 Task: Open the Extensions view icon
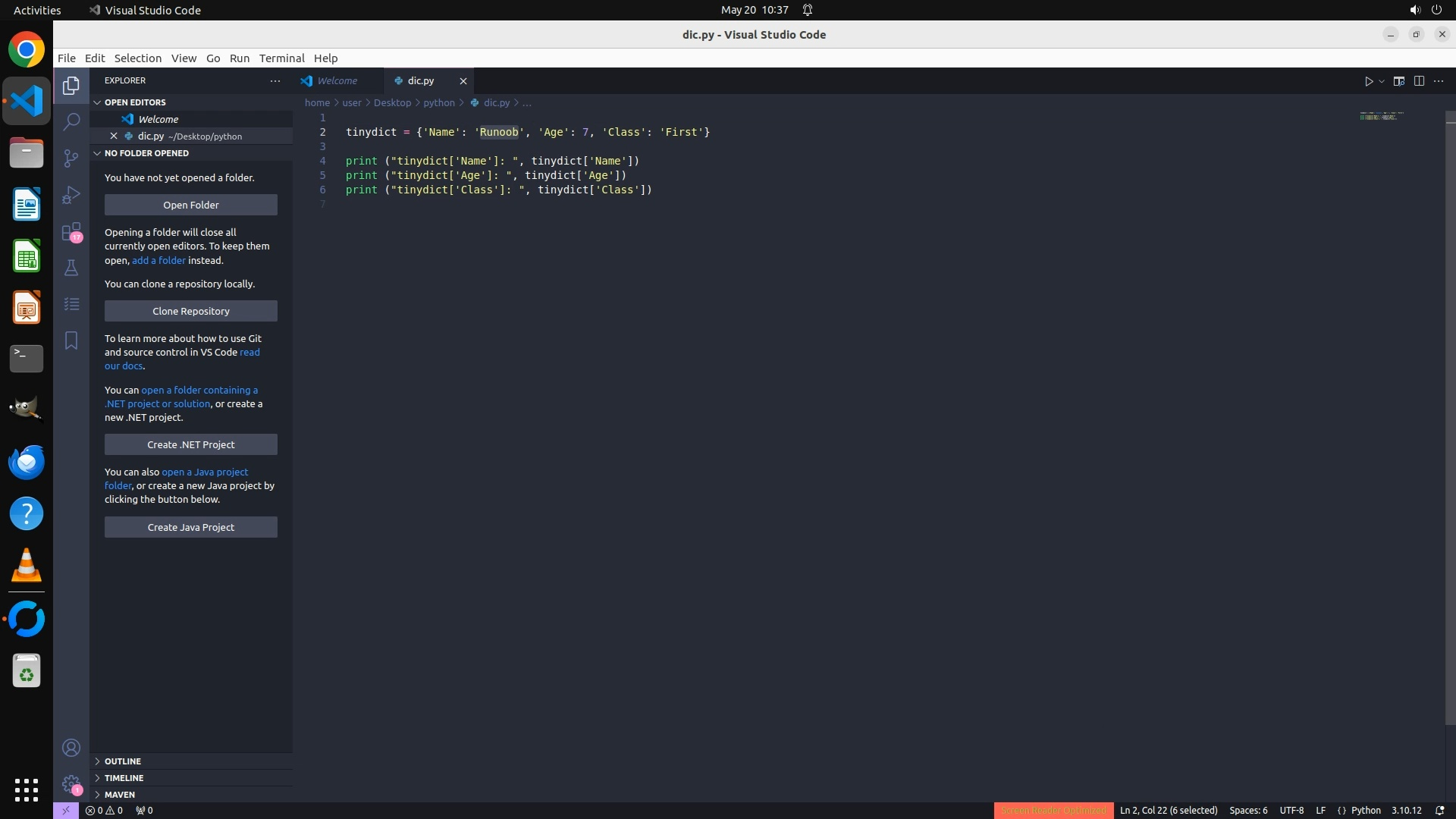[x=71, y=231]
